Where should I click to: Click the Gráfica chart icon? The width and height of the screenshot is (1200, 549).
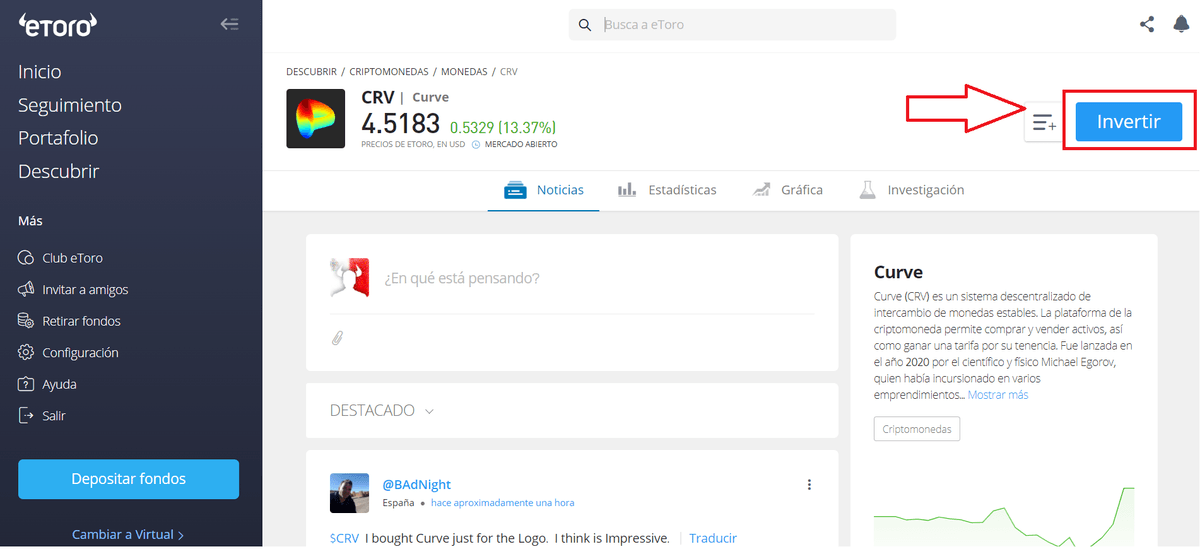point(761,190)
